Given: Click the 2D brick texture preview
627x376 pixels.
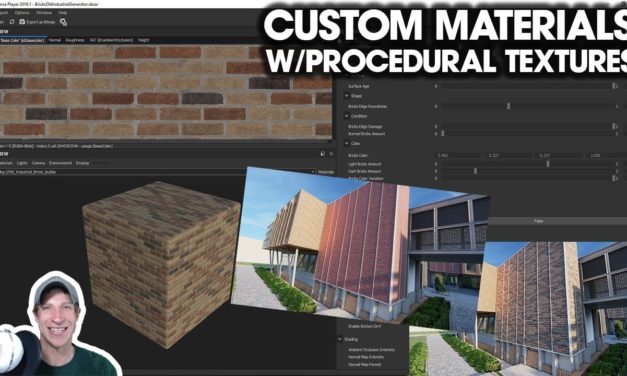Looking at the screenshot, I should point(166,92).
